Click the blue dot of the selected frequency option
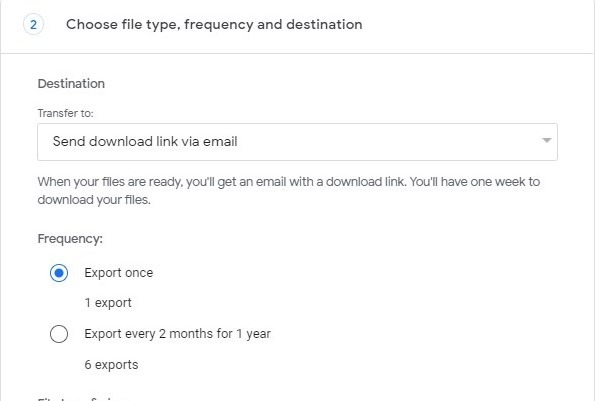Screen dimensions: 595x401 pos(59,273)
